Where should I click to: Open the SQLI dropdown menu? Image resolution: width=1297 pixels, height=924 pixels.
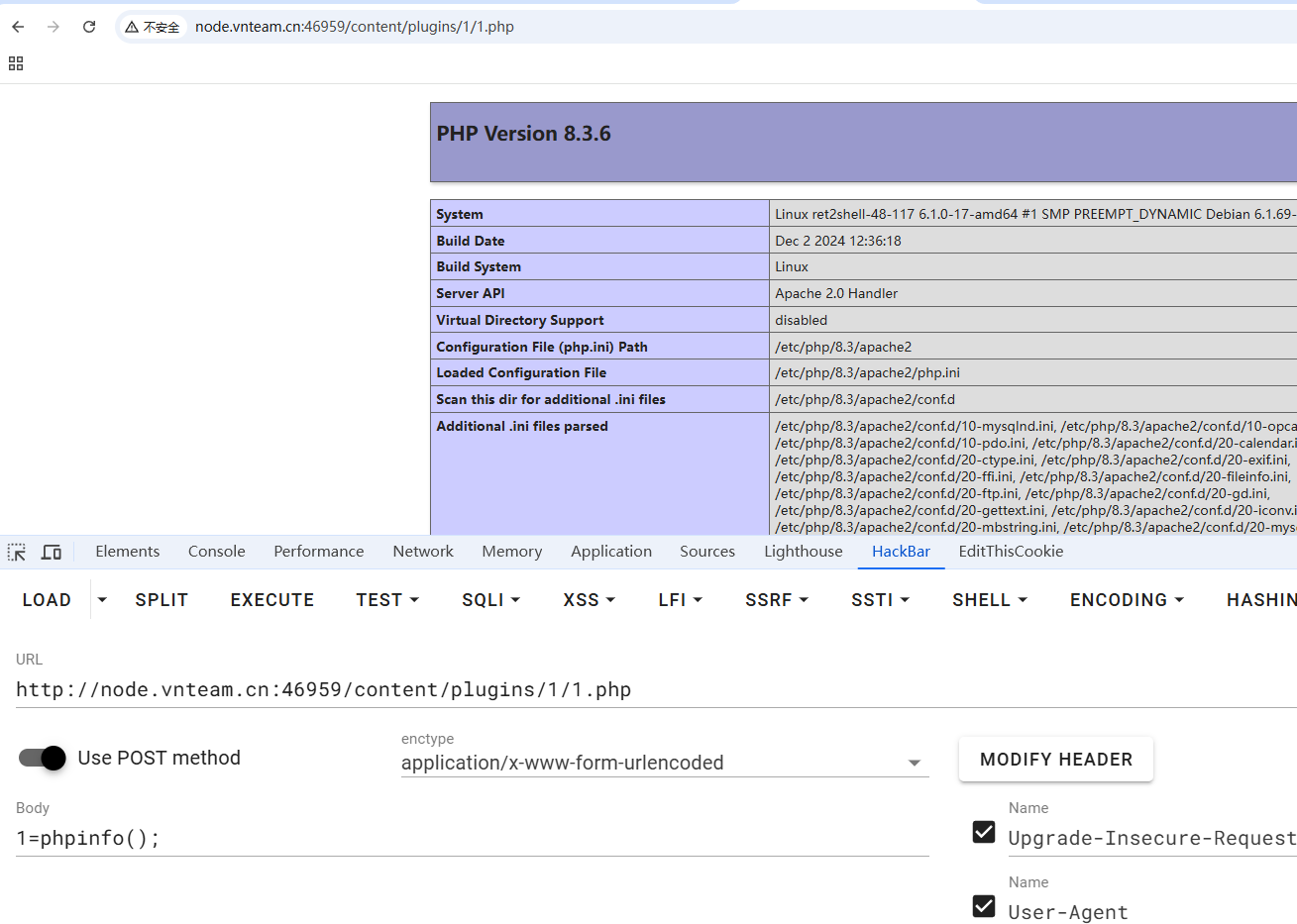click(490, 600)
